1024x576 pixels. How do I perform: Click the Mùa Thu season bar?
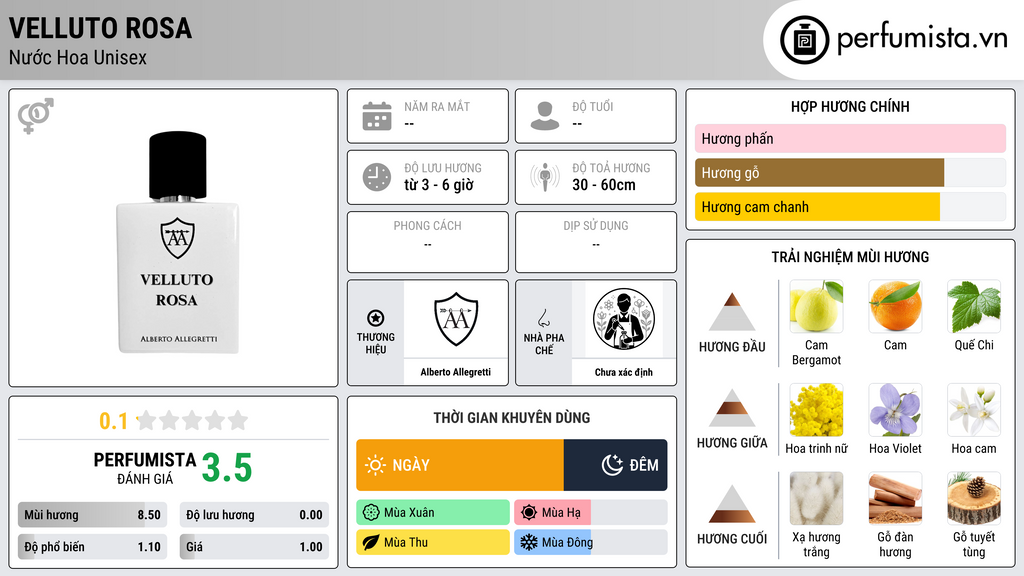433,542
